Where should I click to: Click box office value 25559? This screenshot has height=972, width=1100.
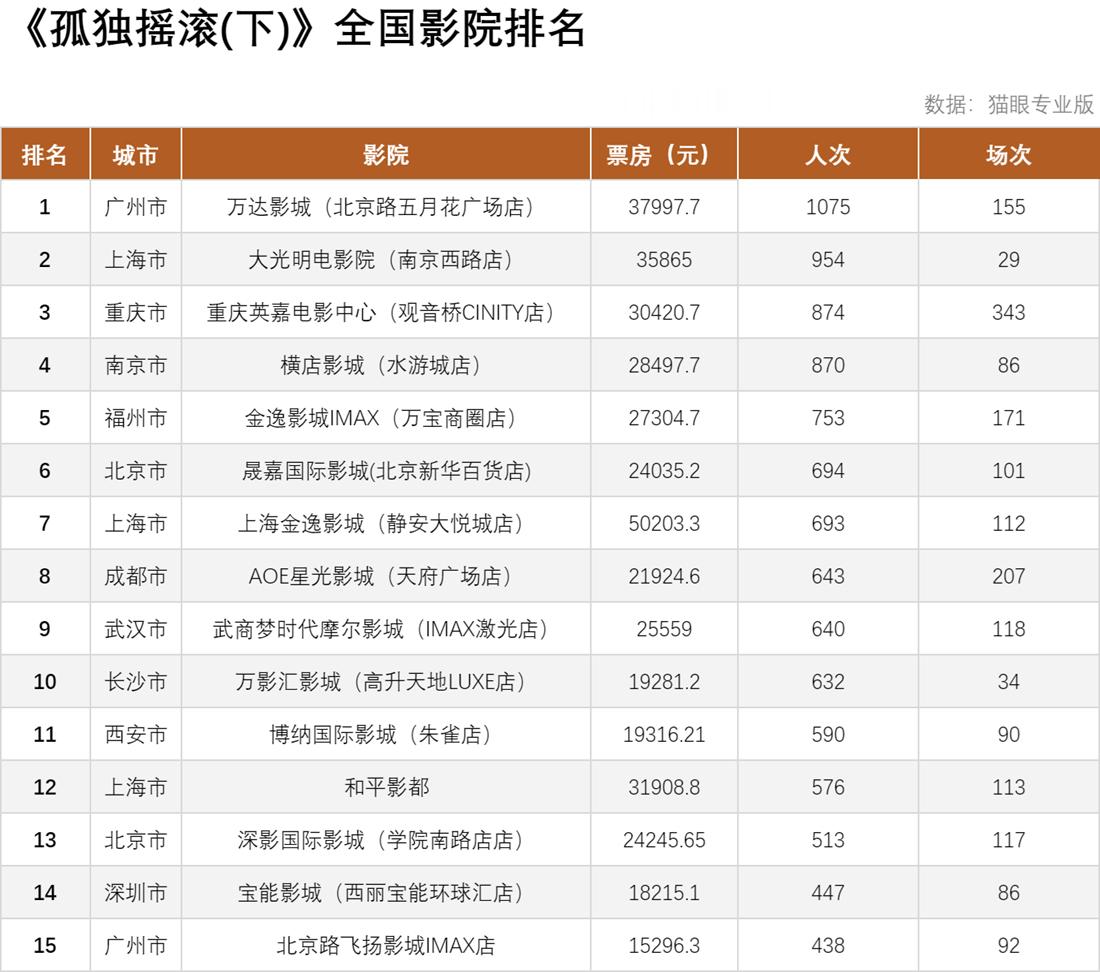664,628
